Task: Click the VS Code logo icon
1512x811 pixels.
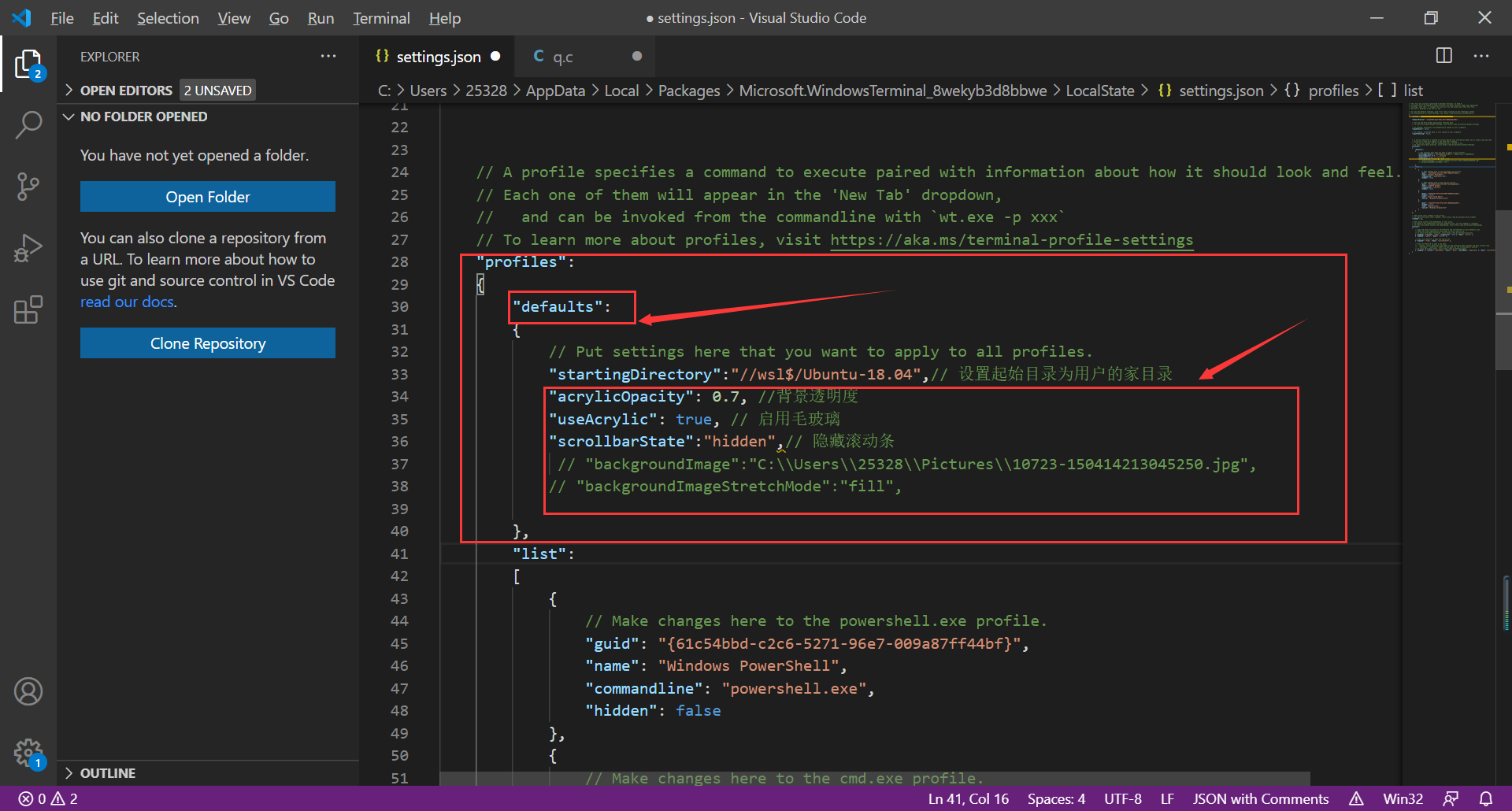Action: click(22, 17)
